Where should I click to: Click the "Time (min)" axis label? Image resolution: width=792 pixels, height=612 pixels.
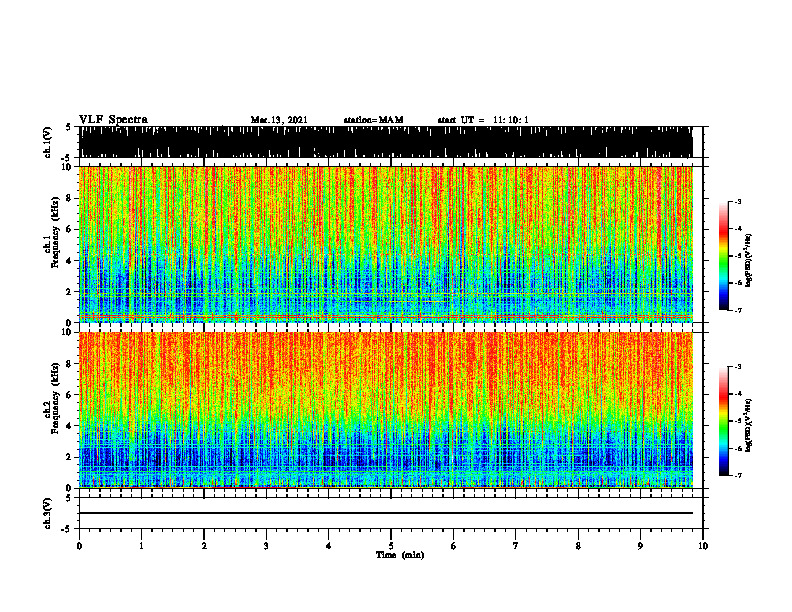pyautogui.click(x=400, y=555)
